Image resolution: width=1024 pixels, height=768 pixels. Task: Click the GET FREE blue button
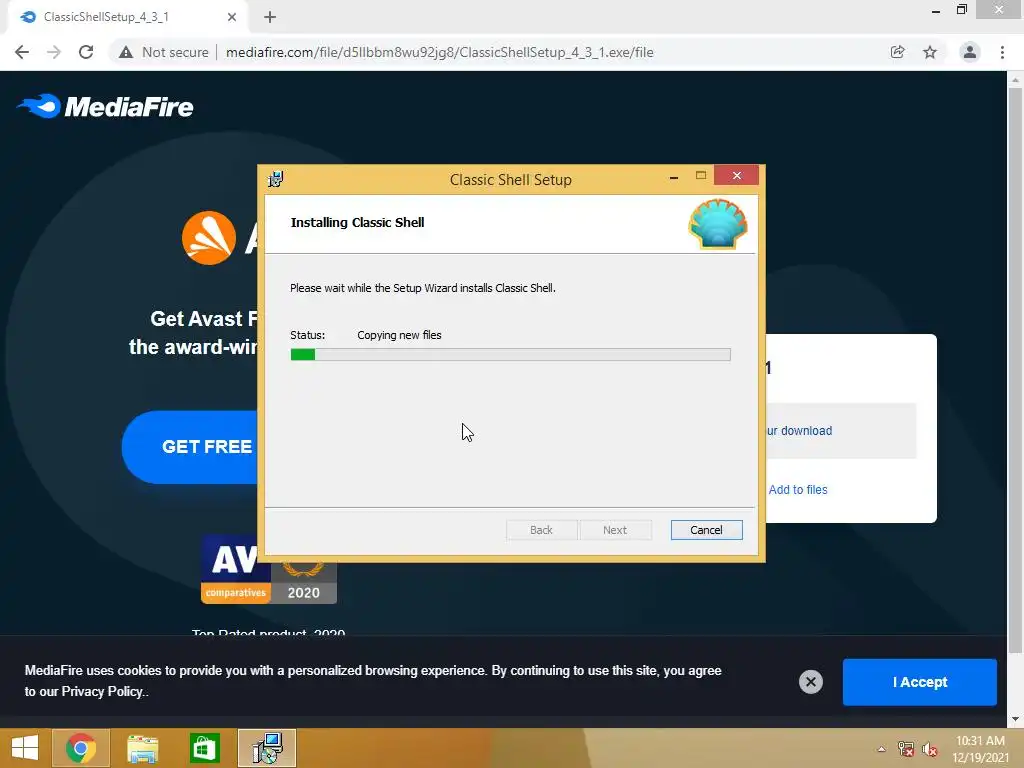coord(189,447)
